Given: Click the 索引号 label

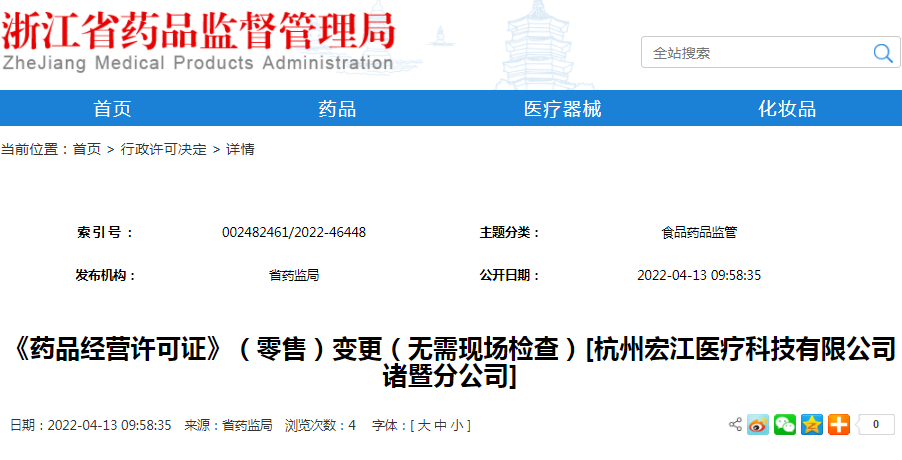Looking at the screenshot, I should [104, 232].
